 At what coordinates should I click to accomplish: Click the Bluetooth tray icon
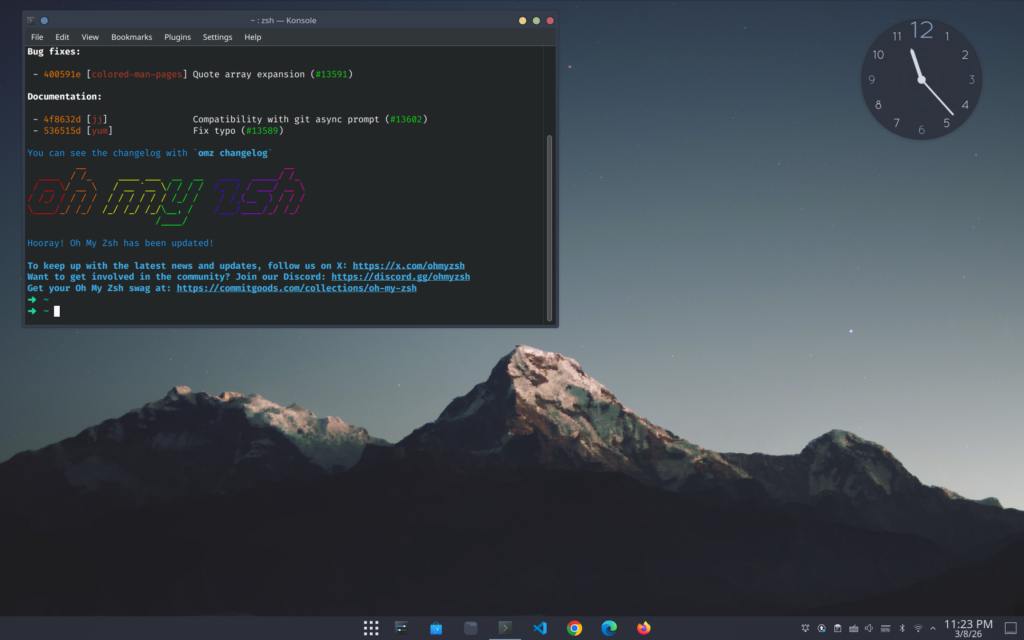[901, 628]
